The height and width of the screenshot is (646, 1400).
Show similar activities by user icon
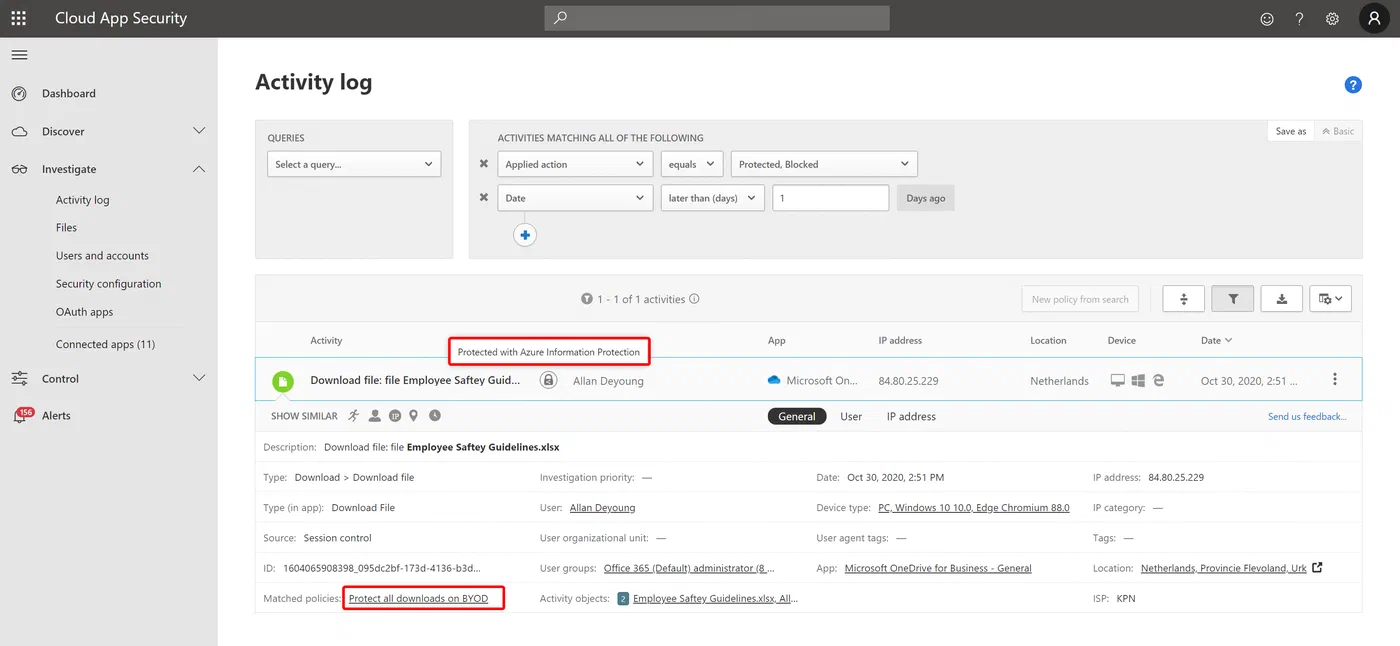pos(374,416)
